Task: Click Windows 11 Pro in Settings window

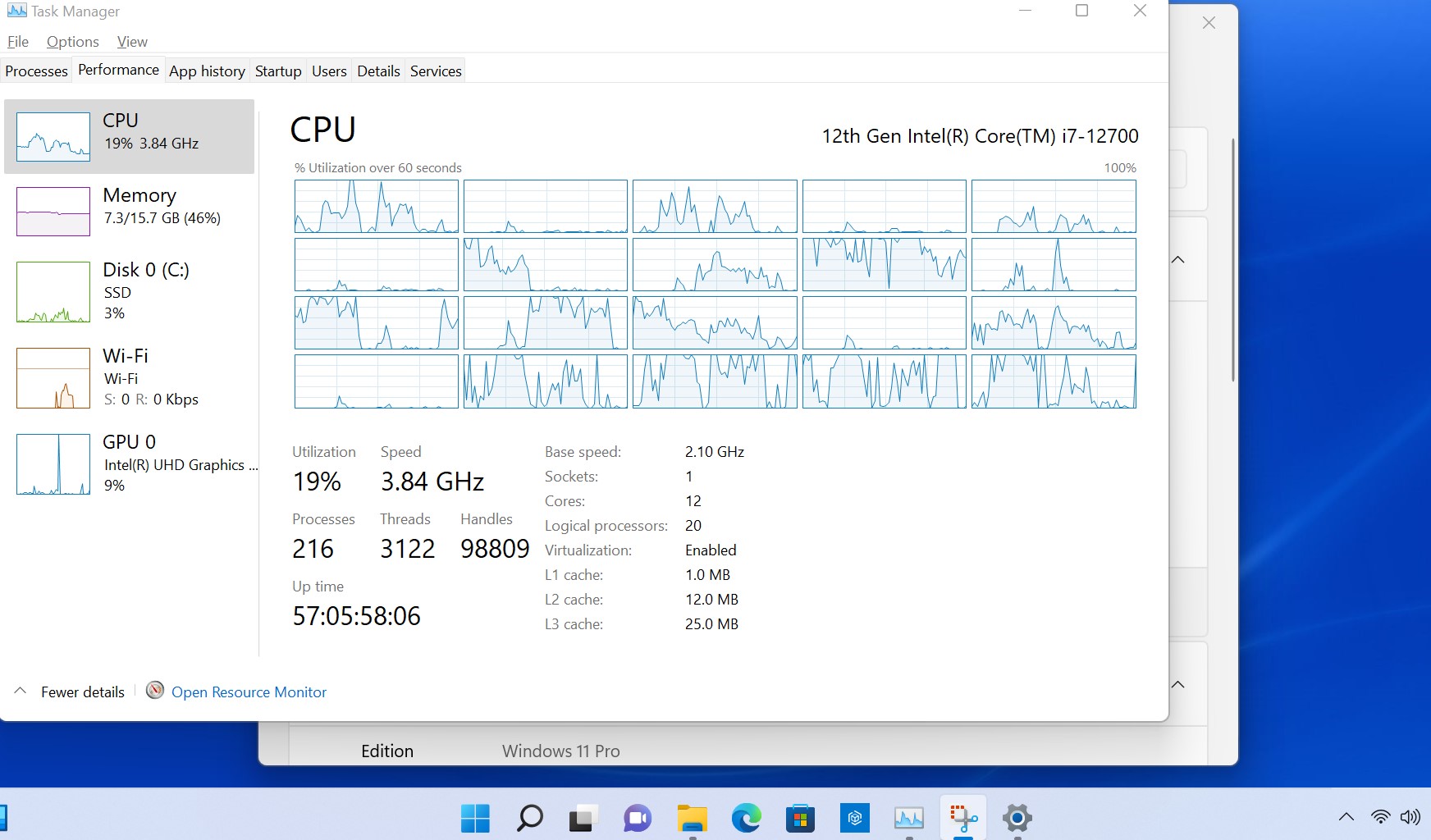Action: [561, 751]
